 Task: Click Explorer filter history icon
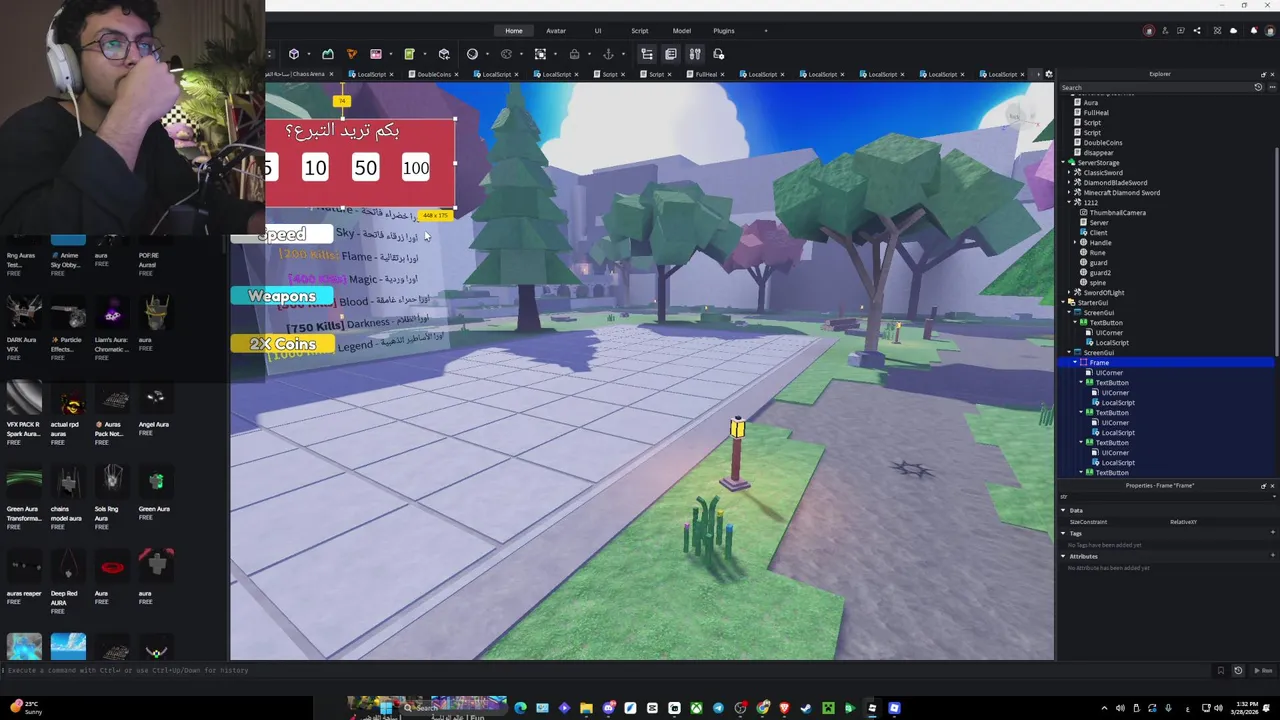(1258, 87)
